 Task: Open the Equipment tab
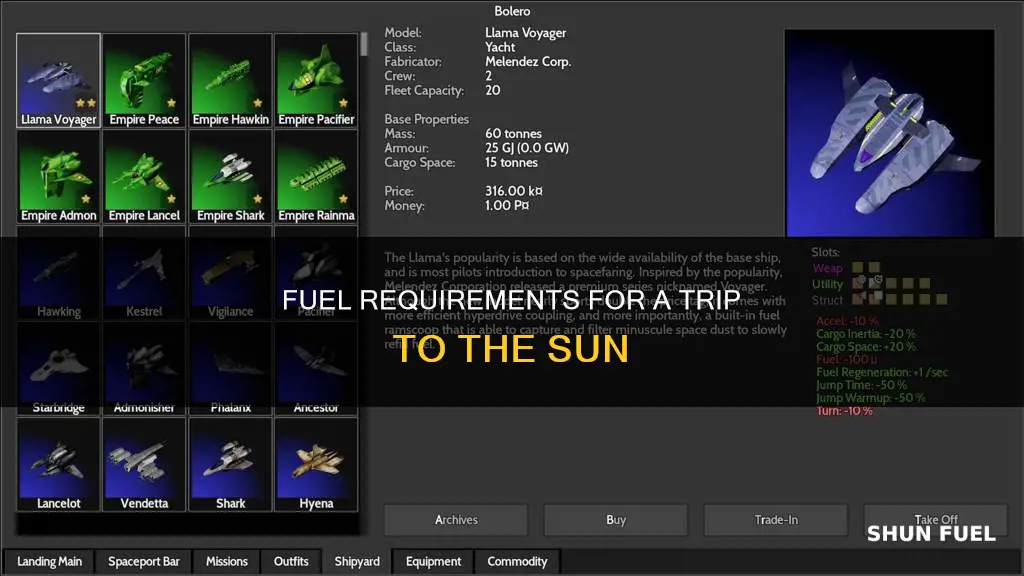(x=434, y=562)
